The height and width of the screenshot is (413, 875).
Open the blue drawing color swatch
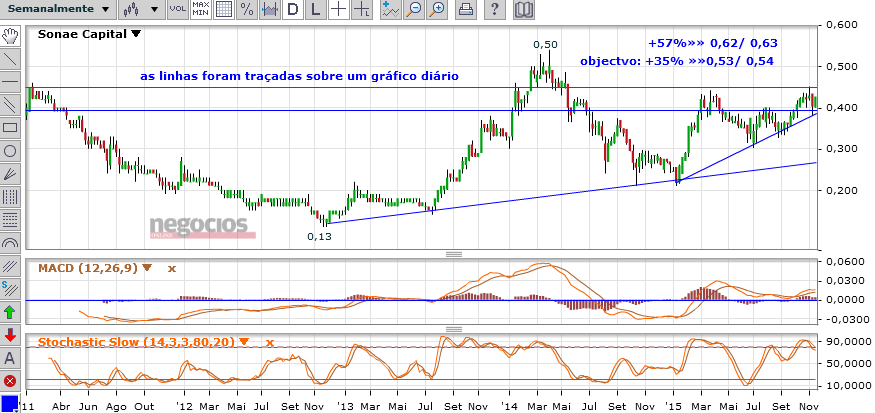pos(9,404)
